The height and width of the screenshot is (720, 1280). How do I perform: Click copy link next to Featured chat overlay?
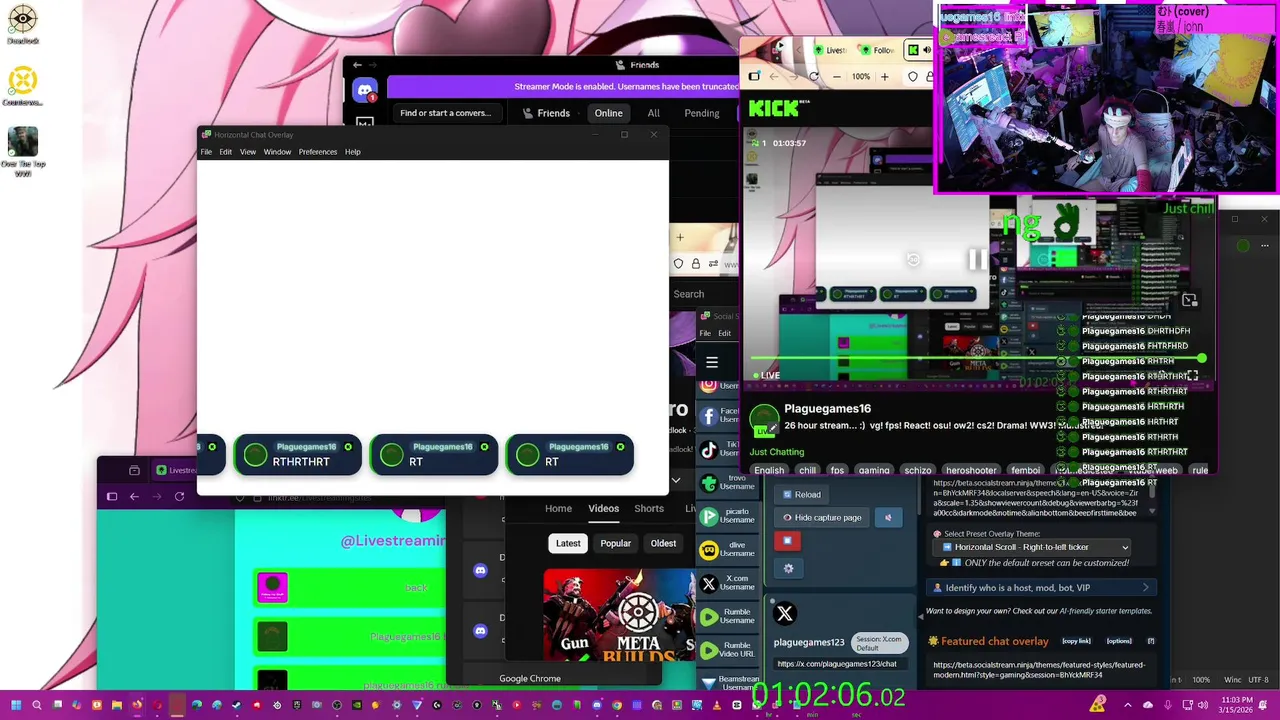point(1076,641)
